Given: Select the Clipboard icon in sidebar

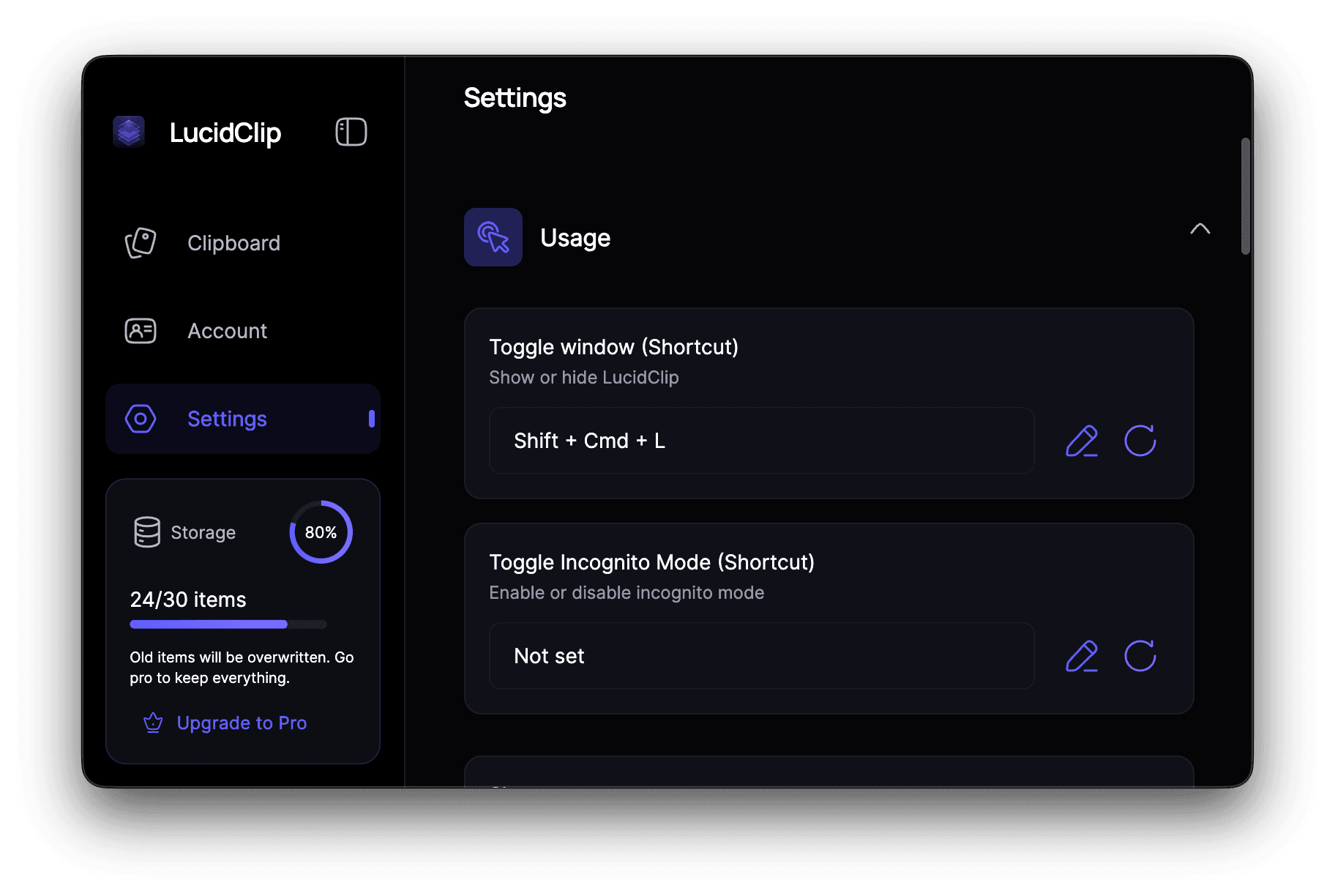Looking at the screenshot, I should 140,243.
